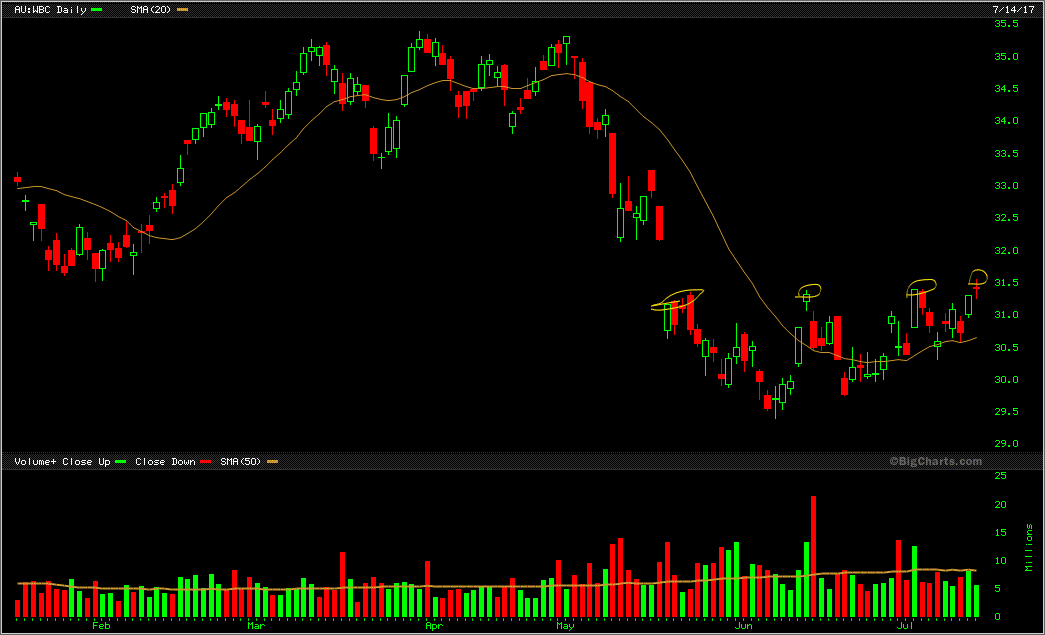Select the Jul month label

904,626
